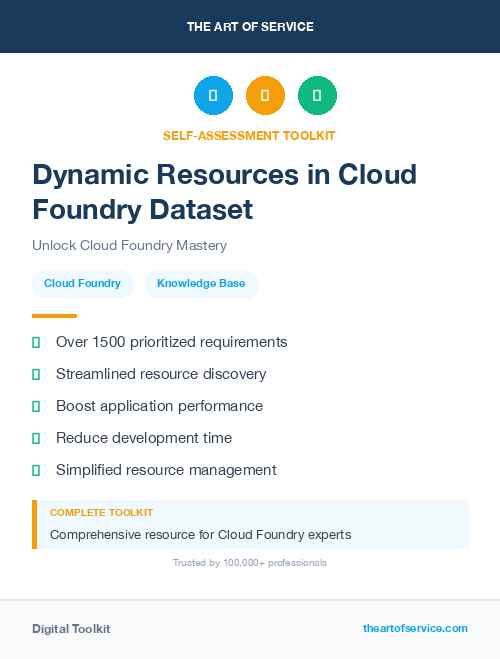Click the bullet icon beside "Boost application performance"
Viewport: 500px width, 659px height.
36,406
